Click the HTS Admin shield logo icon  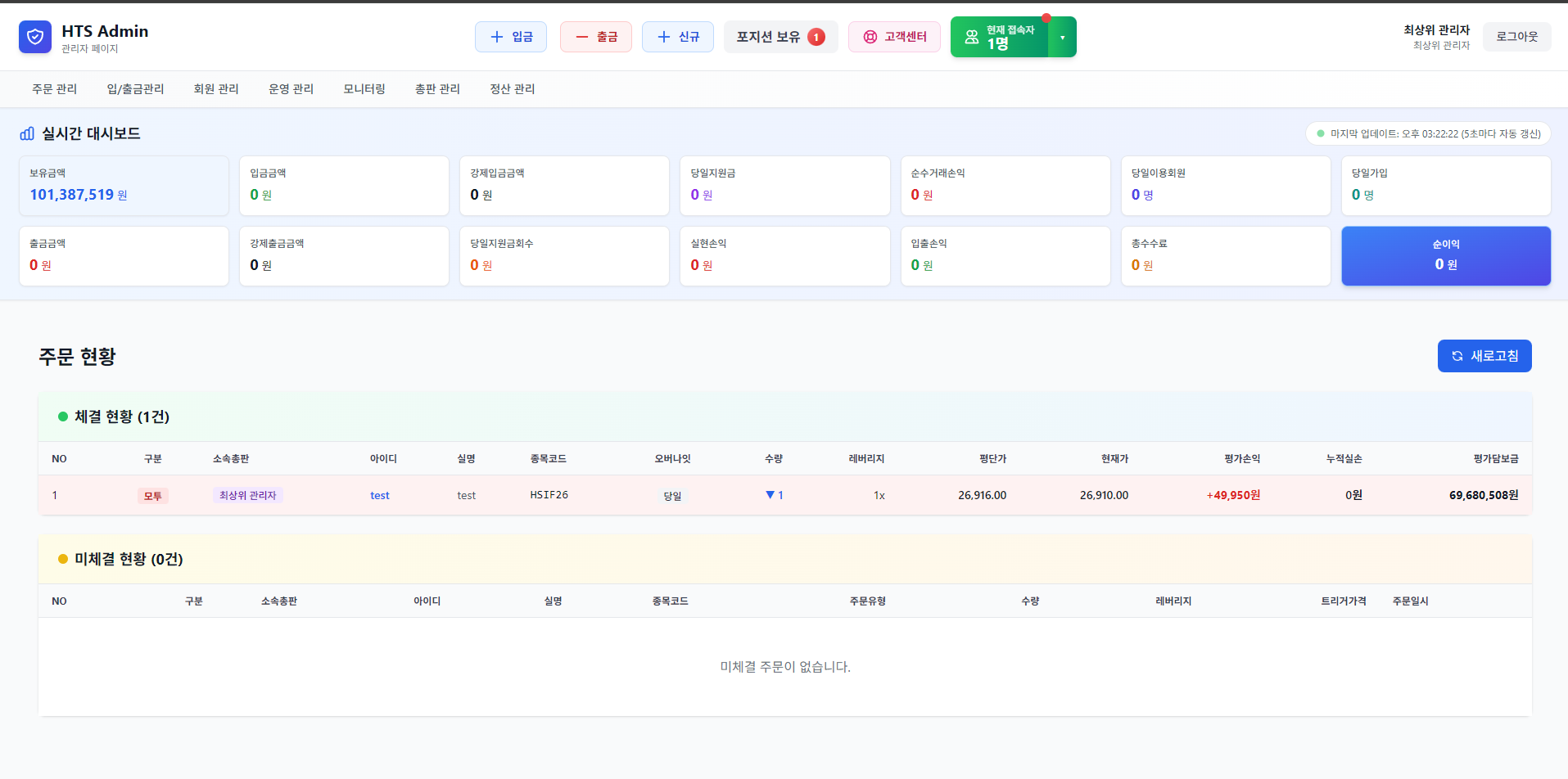coord(34,36)
